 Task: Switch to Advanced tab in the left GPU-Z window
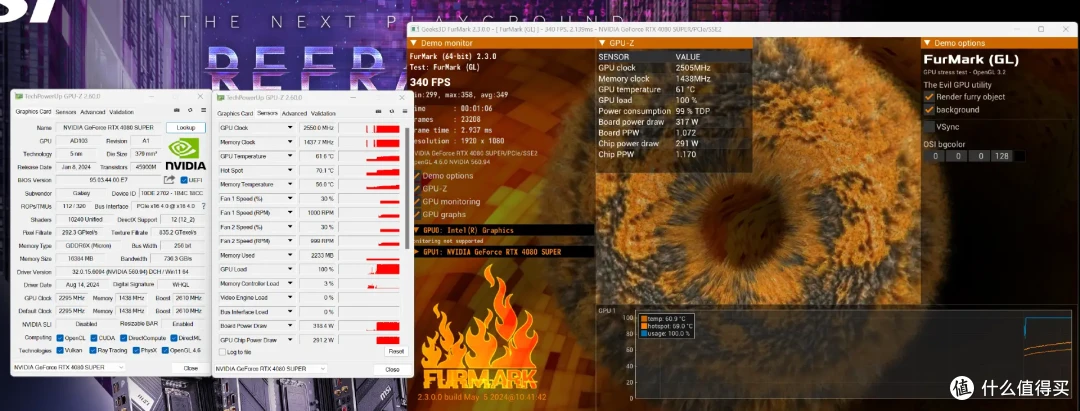tap(92, 112)
